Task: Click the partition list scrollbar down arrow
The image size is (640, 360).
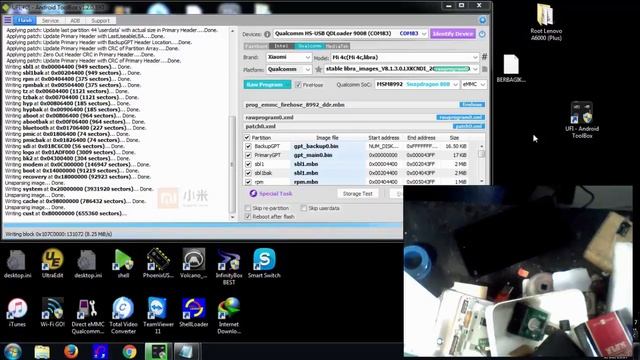Action: [x=482, y=181]
